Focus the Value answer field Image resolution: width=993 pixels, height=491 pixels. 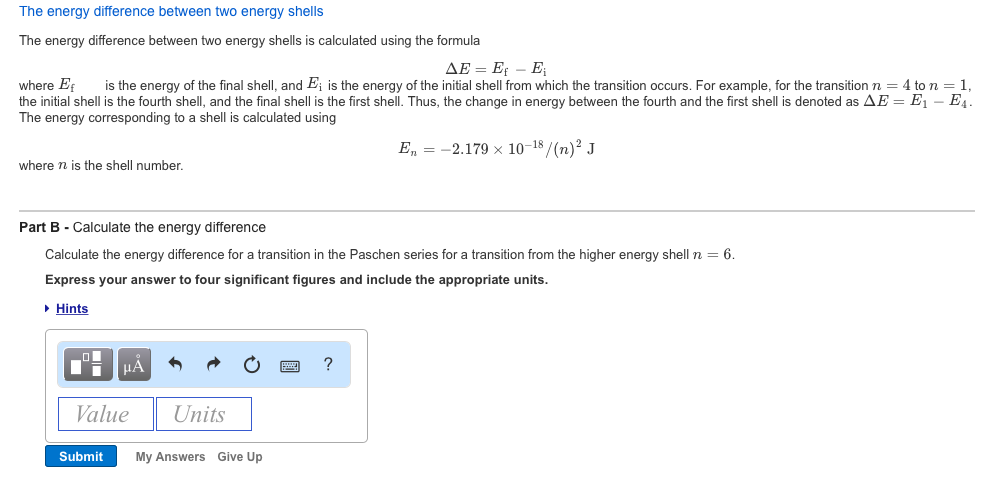point(106,414)
